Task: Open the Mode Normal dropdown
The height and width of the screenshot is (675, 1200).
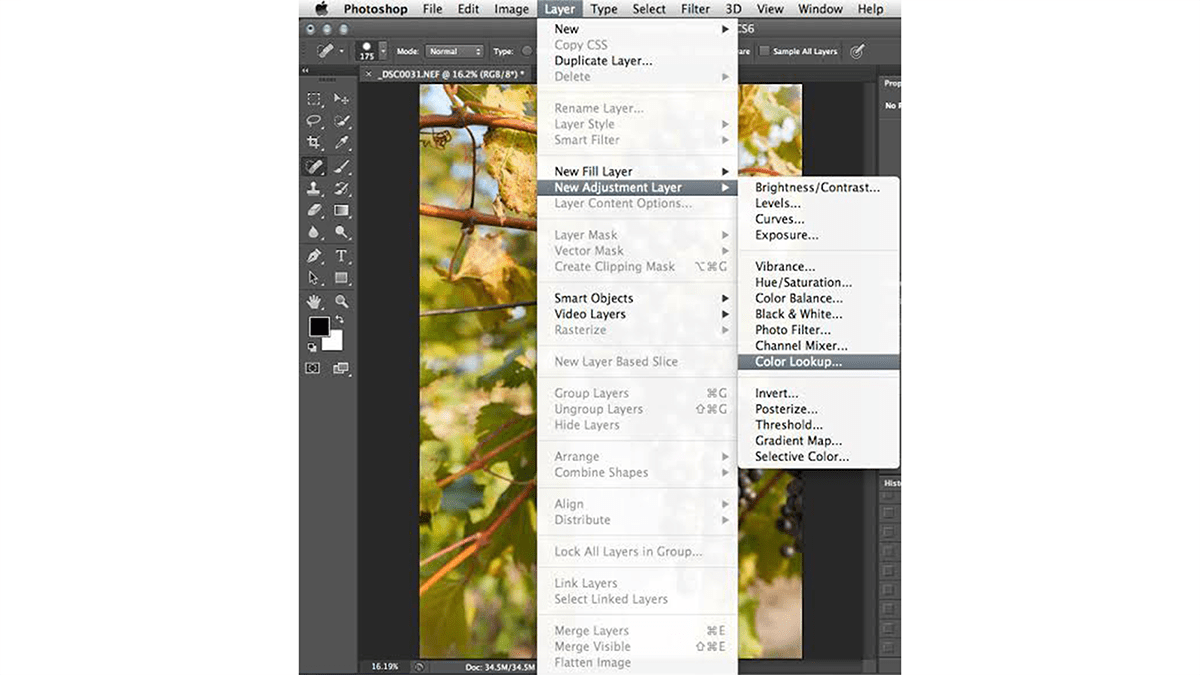Action: 454,51
